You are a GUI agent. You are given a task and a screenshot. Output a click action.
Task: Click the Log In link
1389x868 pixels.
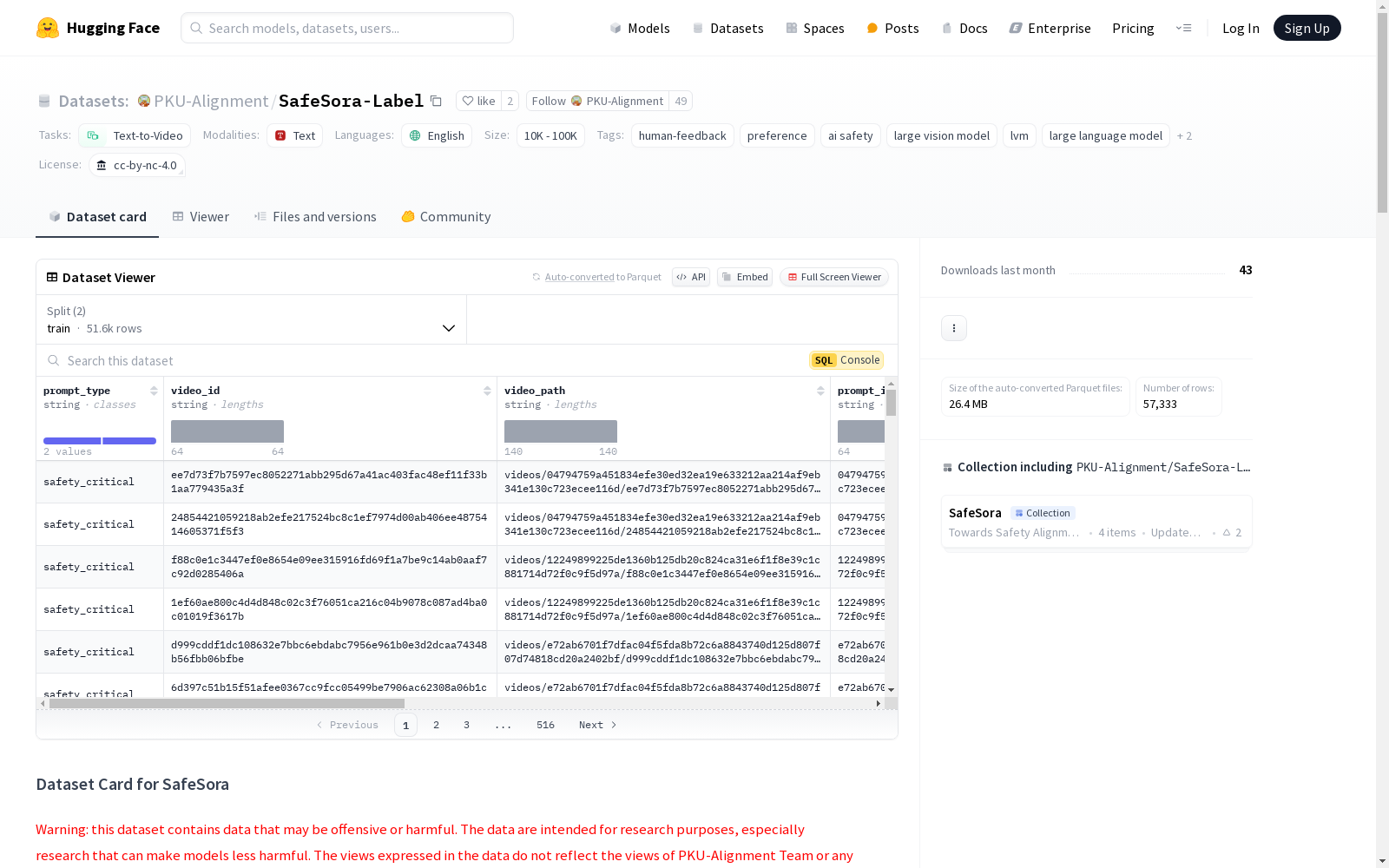[x=1241, y=28]
